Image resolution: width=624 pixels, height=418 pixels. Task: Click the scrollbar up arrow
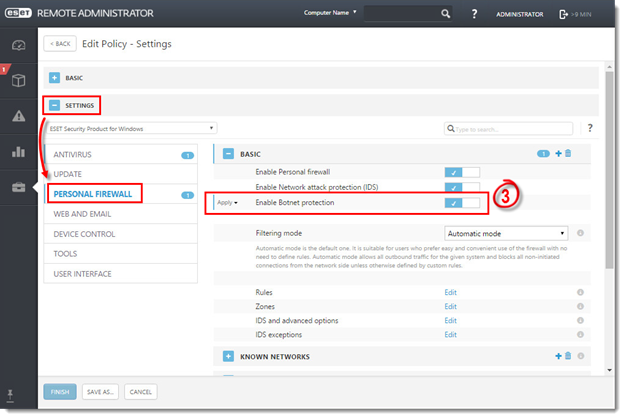coord(609,66)
